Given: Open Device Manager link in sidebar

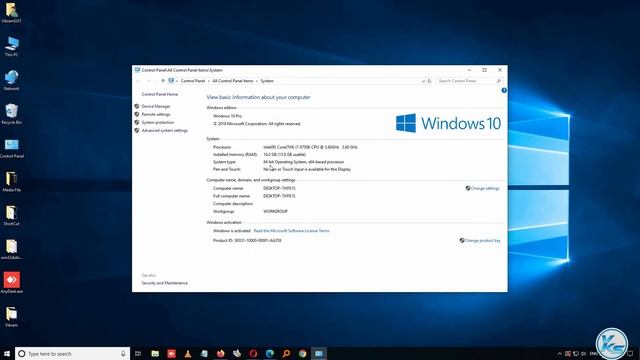Looking at the screenshot, I should tap(156, 106).
